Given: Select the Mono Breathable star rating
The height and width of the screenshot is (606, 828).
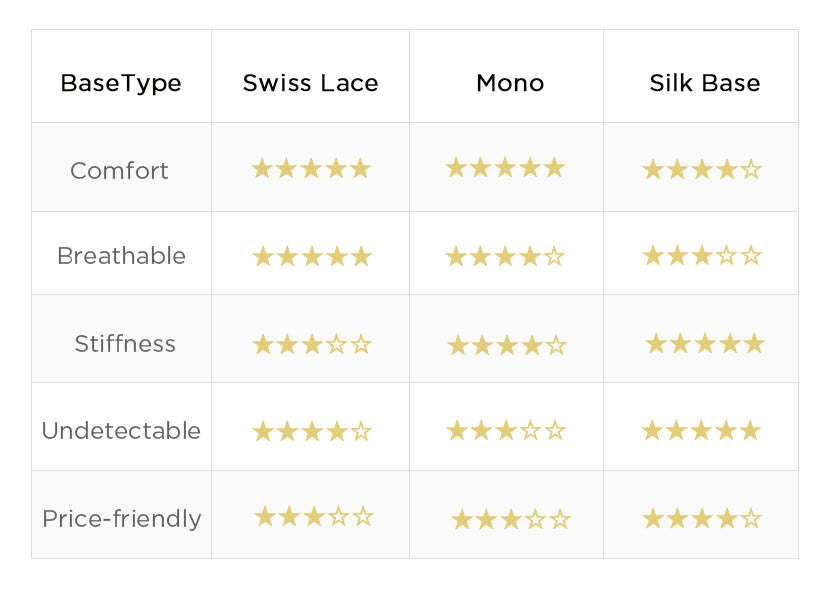Looking at the screenshot, I should [505, 257].
